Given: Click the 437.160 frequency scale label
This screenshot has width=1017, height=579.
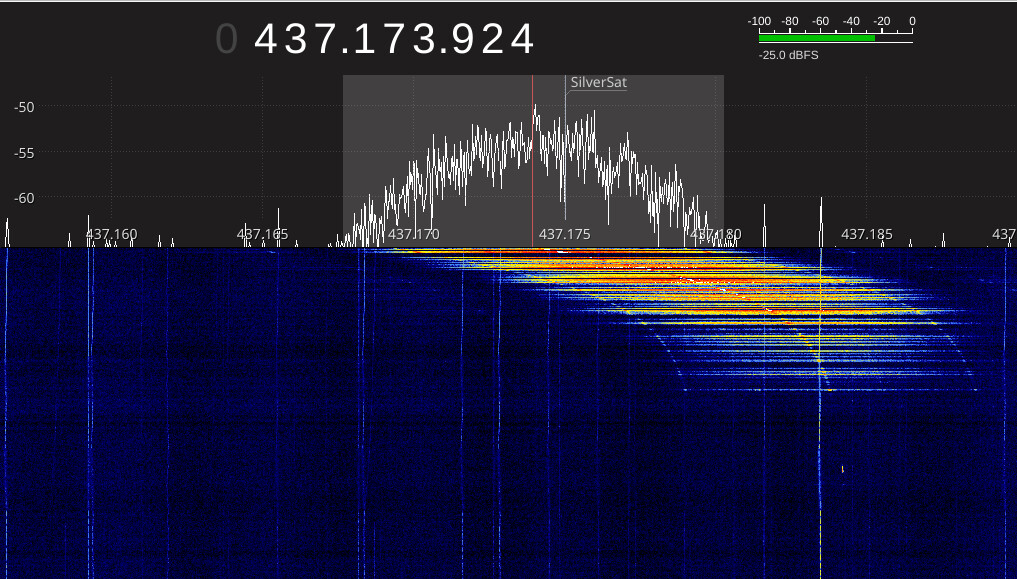Looking at the screenshot, I should click(x=110, y=234).
